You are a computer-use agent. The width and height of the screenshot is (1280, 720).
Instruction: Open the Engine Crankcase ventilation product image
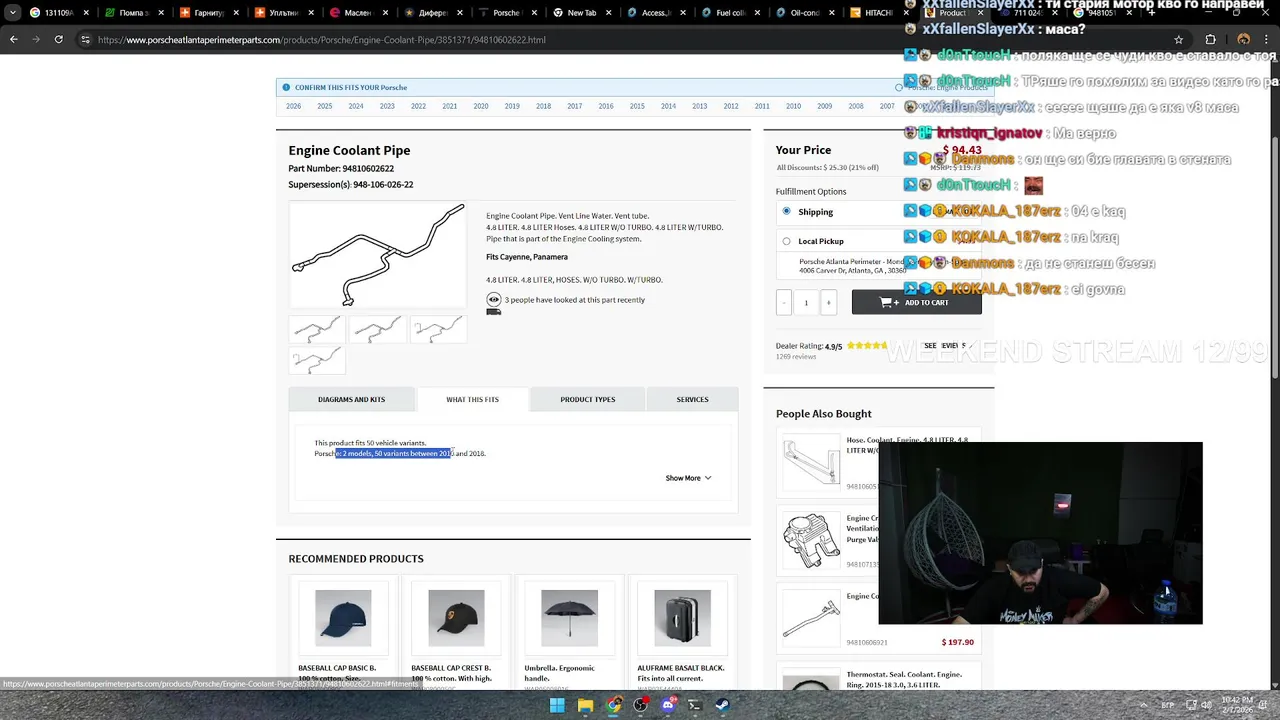coord(811,539)
